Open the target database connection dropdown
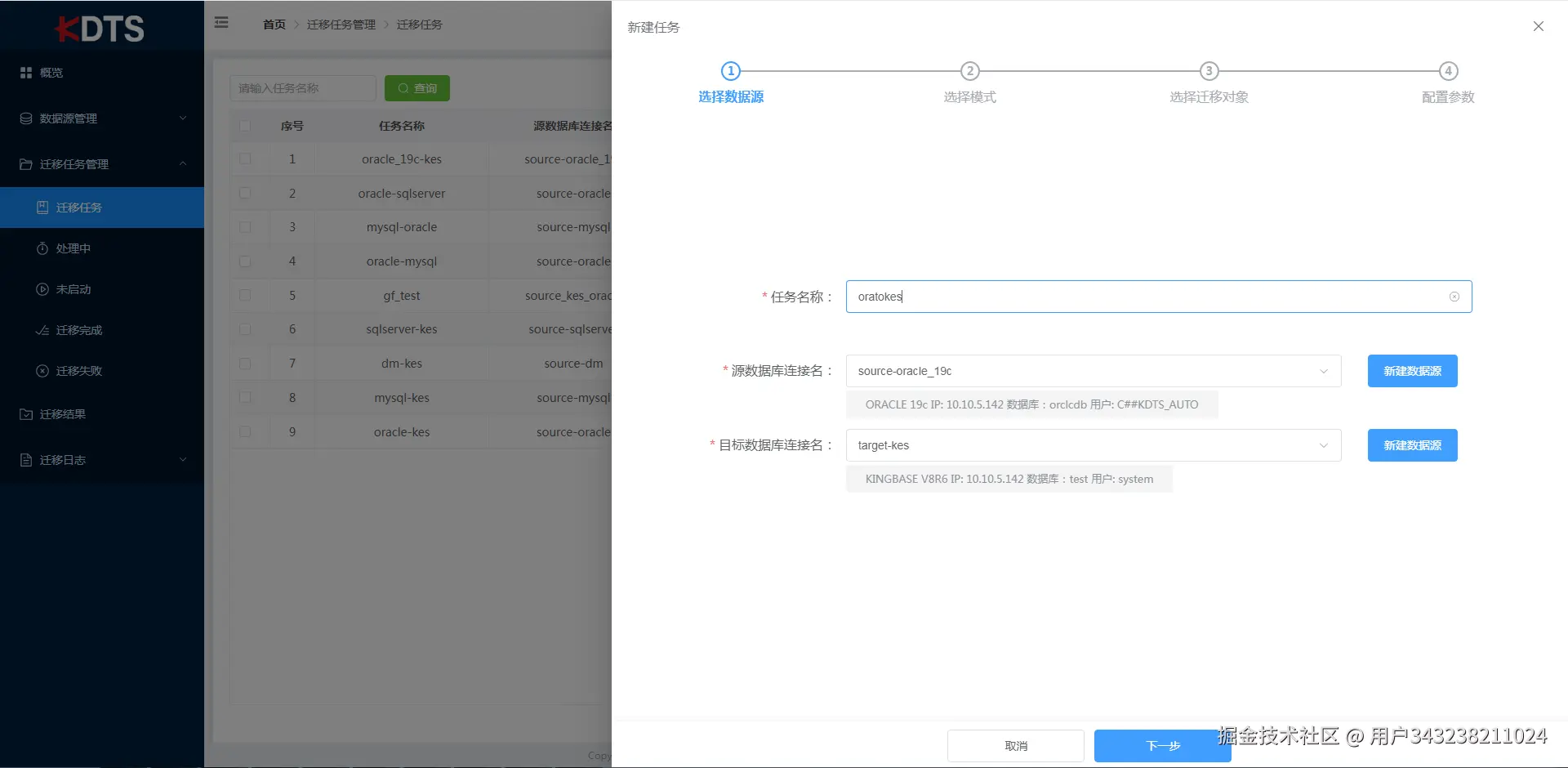This screenshot has height=768, width=1568. pyautogui.click(x=1324, y=445)
